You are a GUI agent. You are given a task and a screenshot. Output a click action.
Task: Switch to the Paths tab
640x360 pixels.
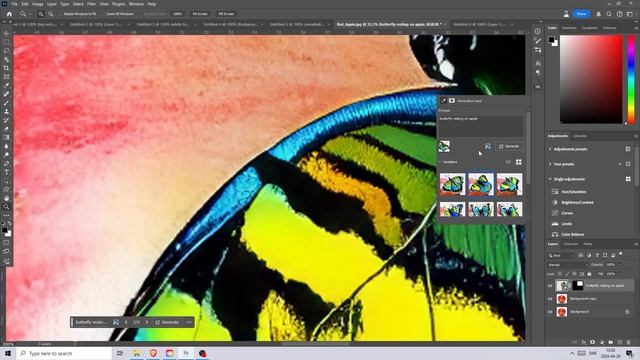pos(588,244)
